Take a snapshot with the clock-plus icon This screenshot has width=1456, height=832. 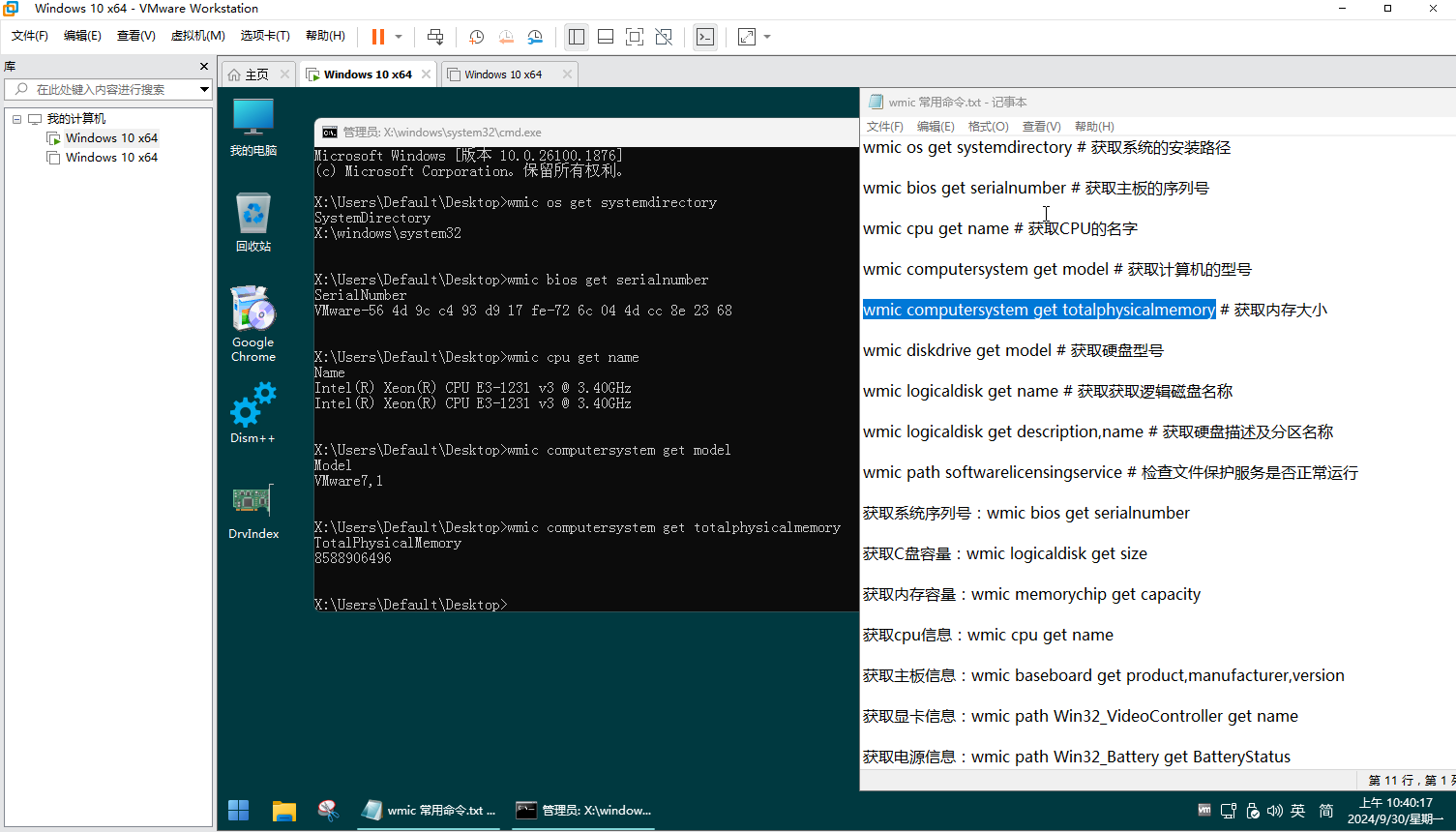tap(476, 37)
